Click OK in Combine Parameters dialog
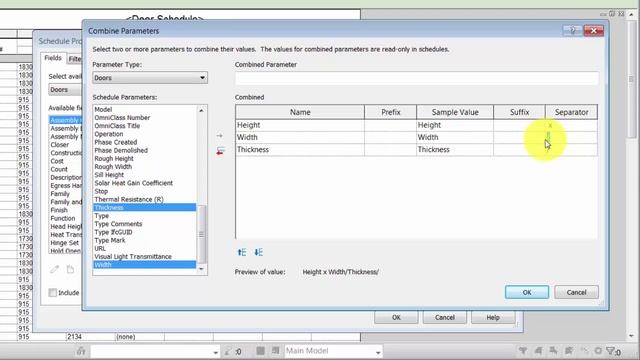Screen dimensions: 640x360 [527, 292]
